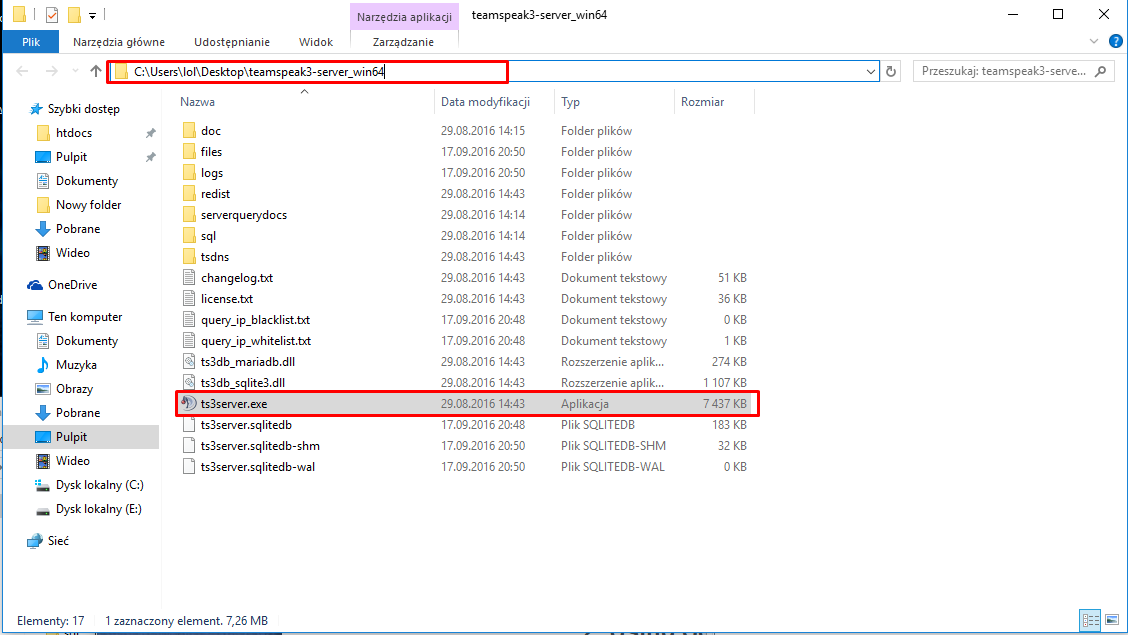Select the changelog.txt file icon
1128x635 pixels.
pyautogui.click(x=189, y=278)
